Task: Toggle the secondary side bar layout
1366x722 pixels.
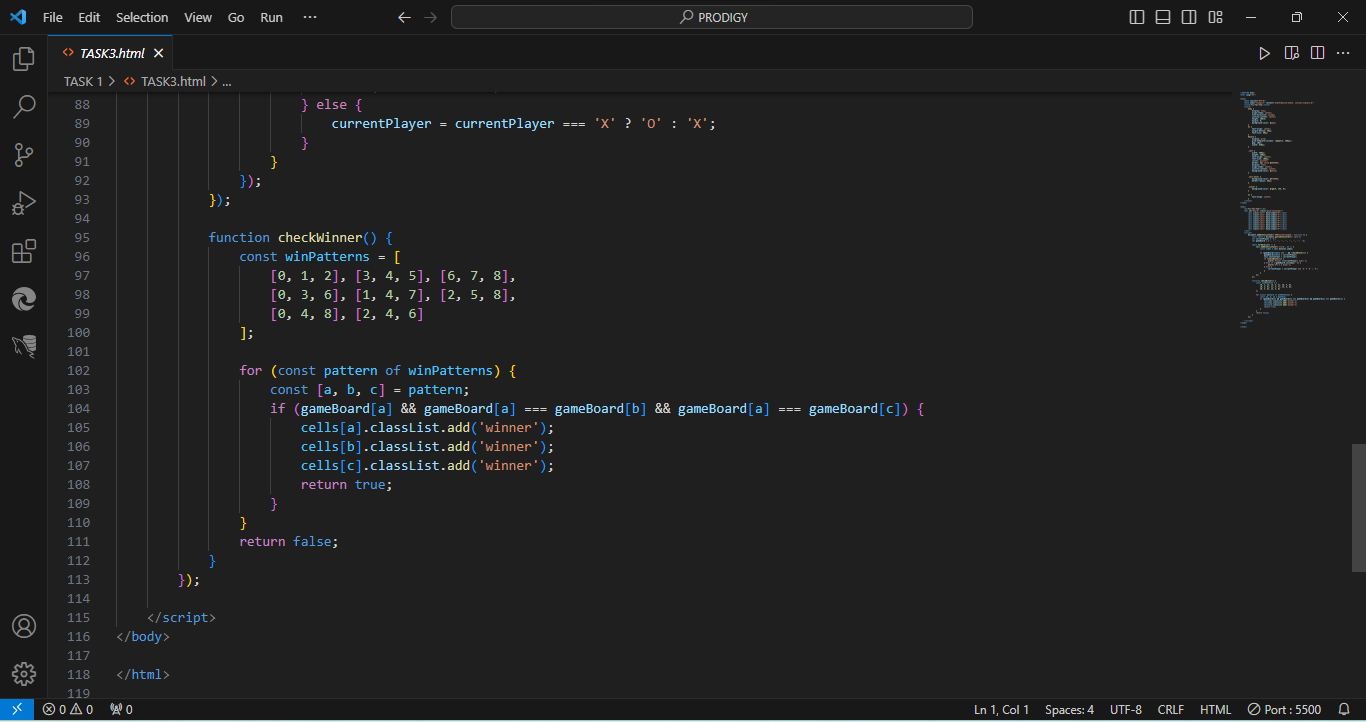Action: pos(1189,17)
